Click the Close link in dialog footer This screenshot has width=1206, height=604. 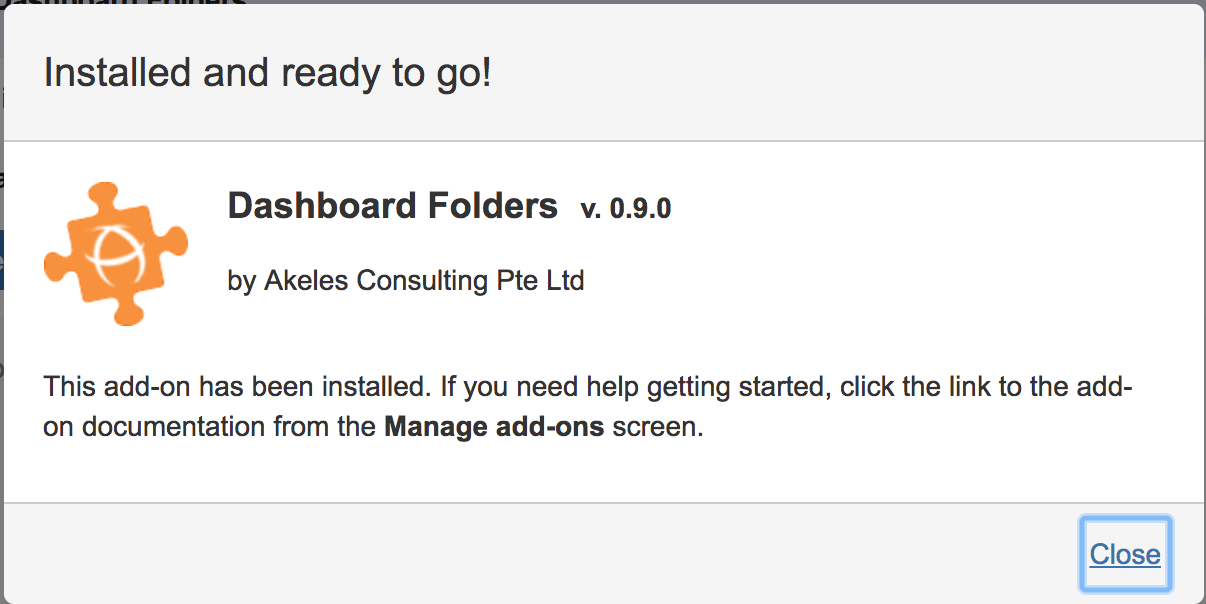click(x=1125, y=554)
